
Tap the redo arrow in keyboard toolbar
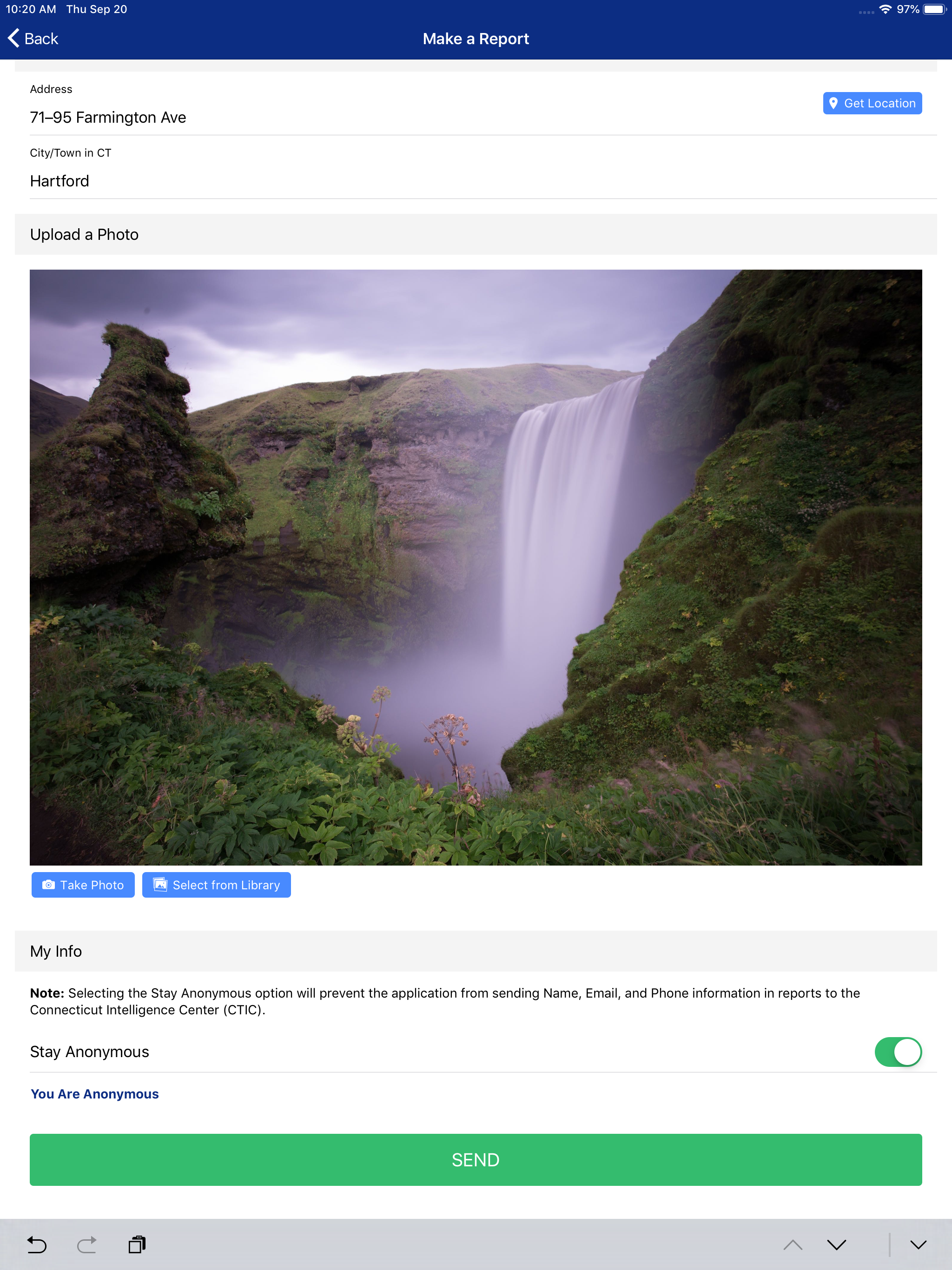point(87,1245)
